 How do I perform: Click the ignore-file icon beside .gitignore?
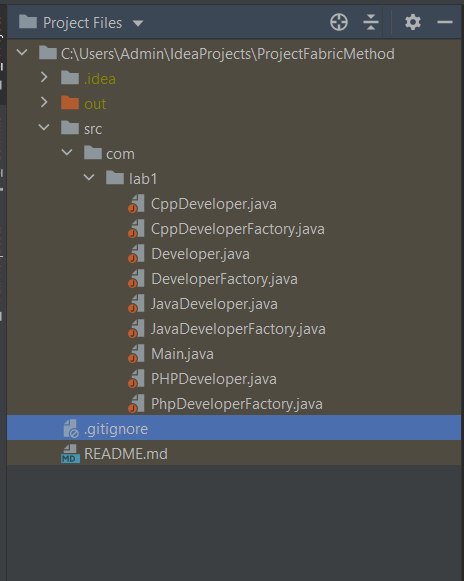tap(70, 428)
